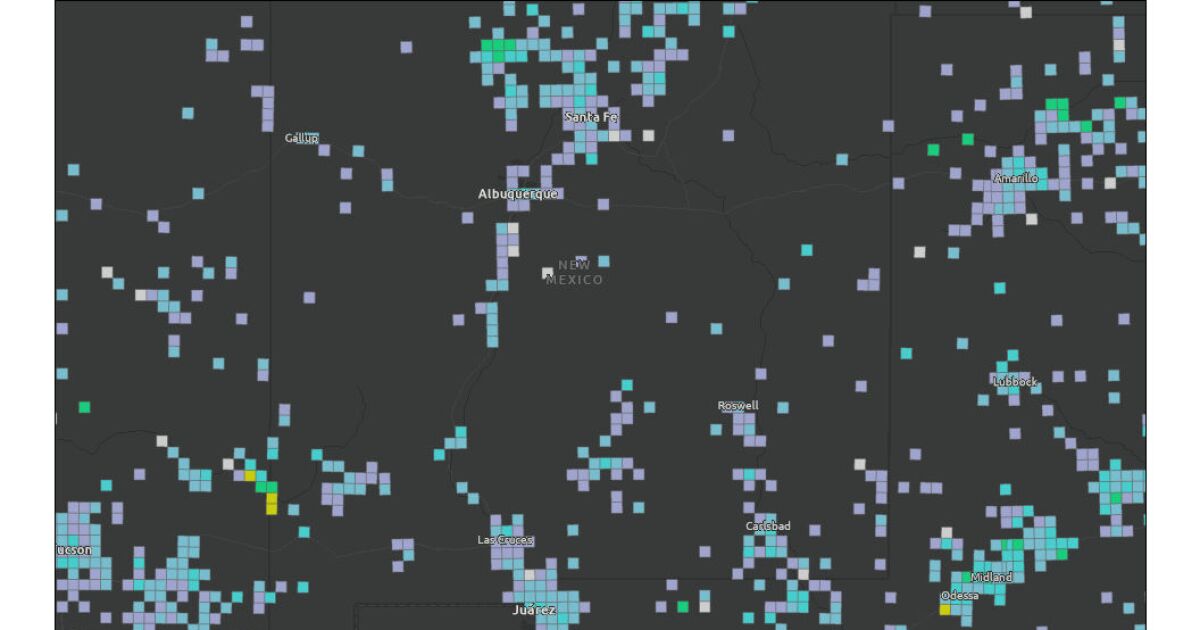This screenshot has height=630, width=1200.
Task: Click the yellow grid cell by Odessa
Action: (x=945, y=608)
